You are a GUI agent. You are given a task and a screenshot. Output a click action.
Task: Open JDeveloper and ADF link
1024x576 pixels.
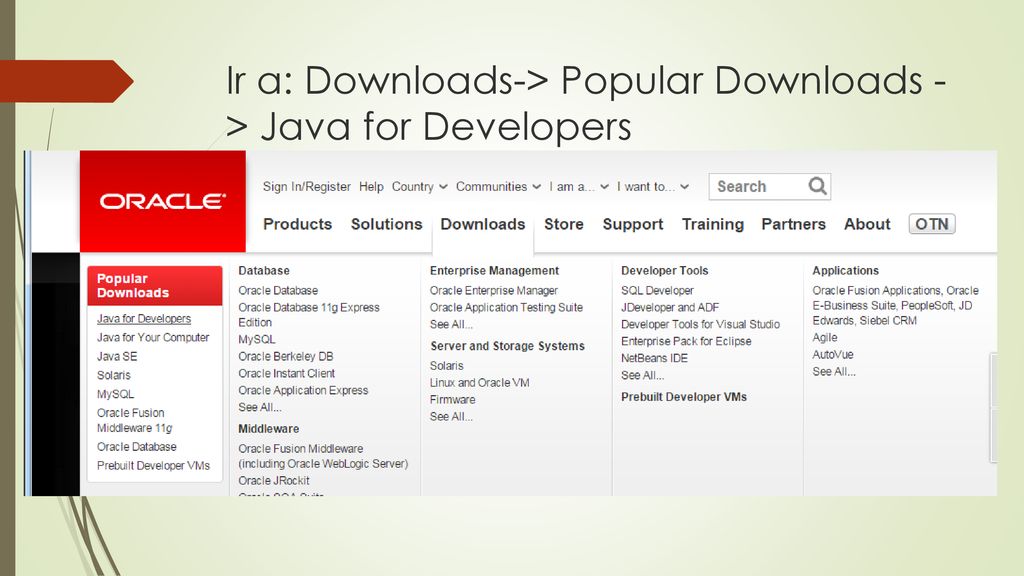[670, 308]
